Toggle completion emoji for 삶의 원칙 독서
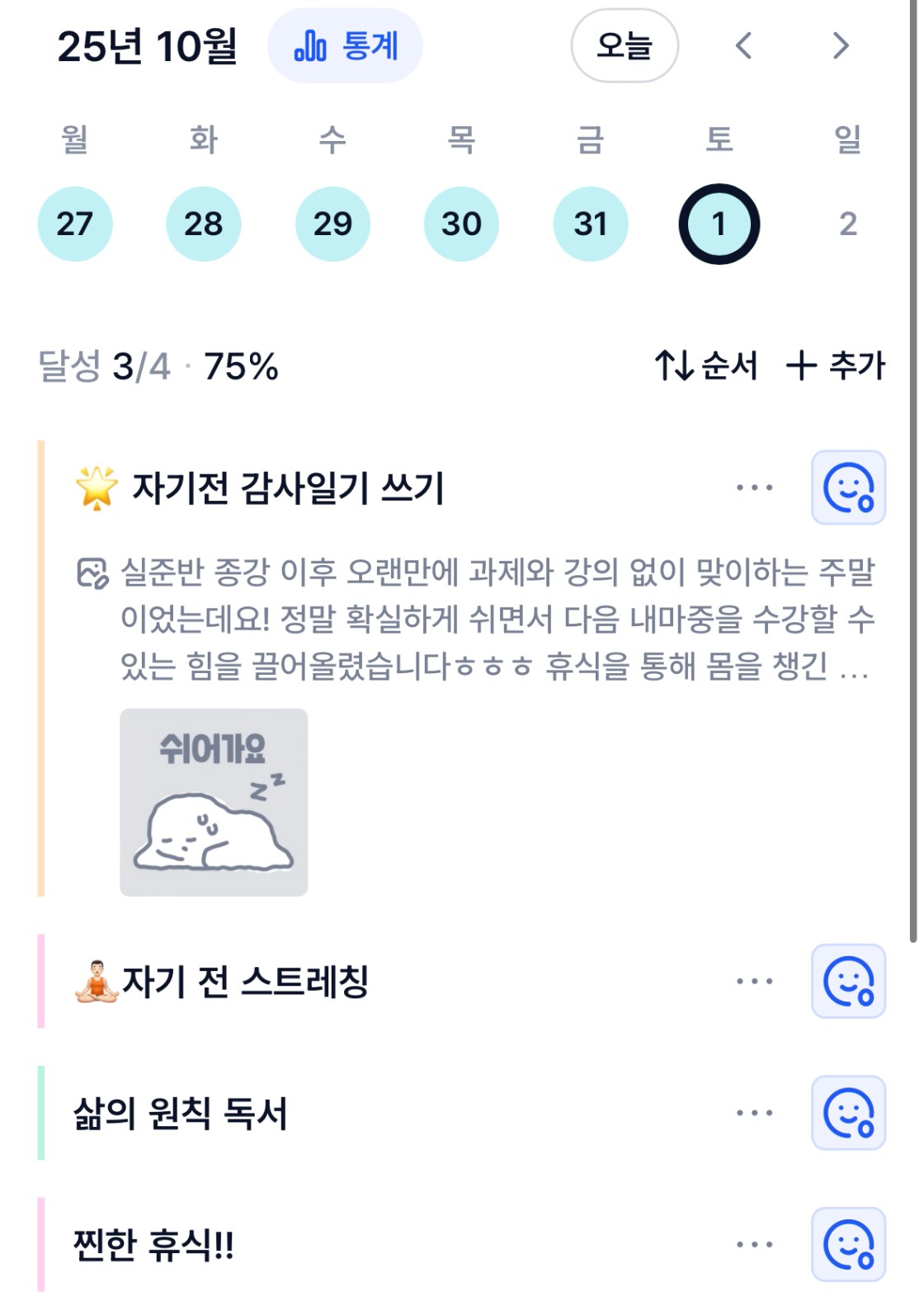 848,1113
